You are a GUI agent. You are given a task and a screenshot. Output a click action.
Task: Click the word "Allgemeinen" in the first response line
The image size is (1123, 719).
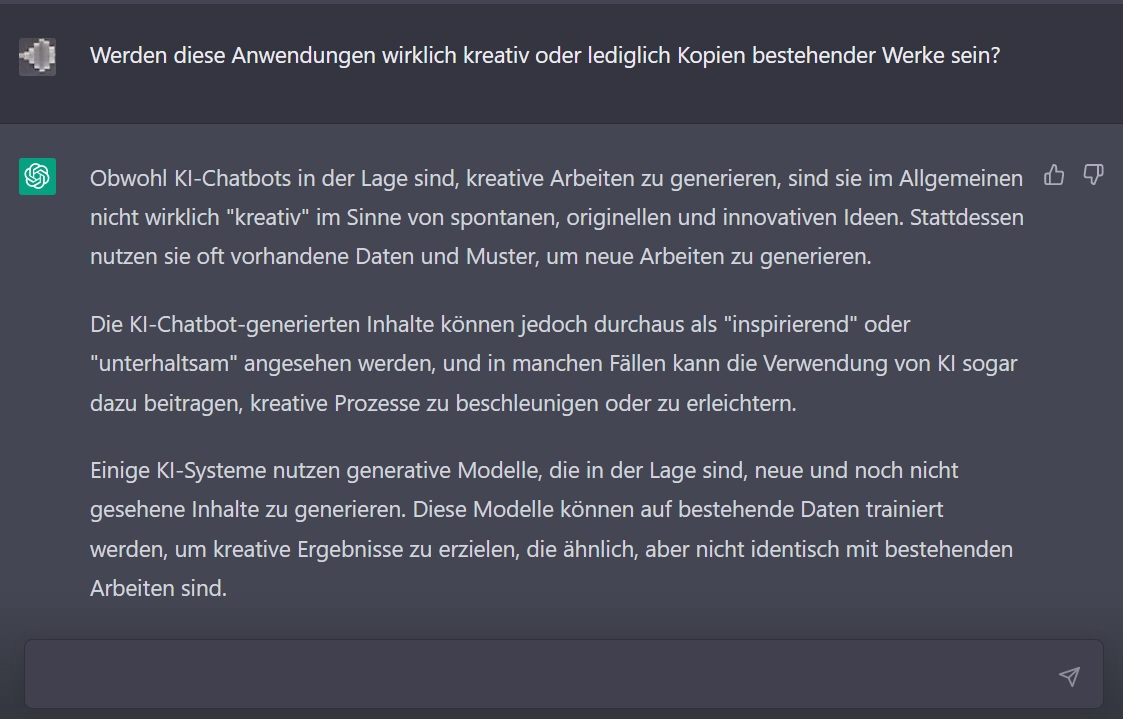click(x=960, y=178)
